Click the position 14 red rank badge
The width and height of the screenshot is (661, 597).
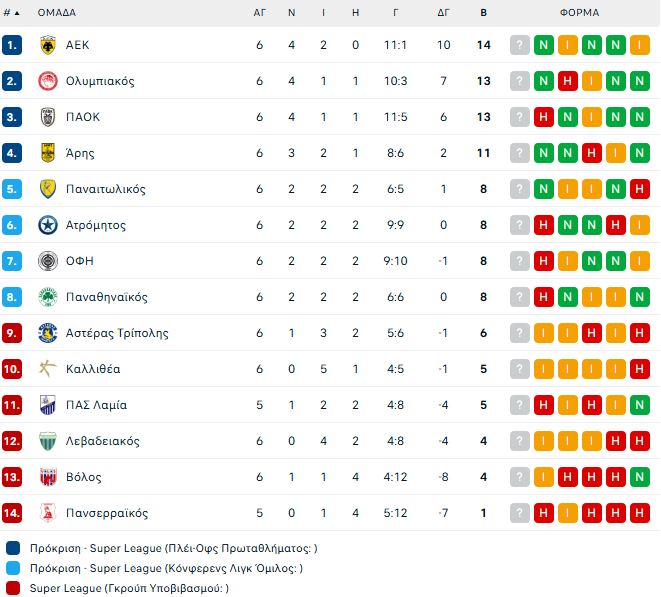click(x=12, y=513)
